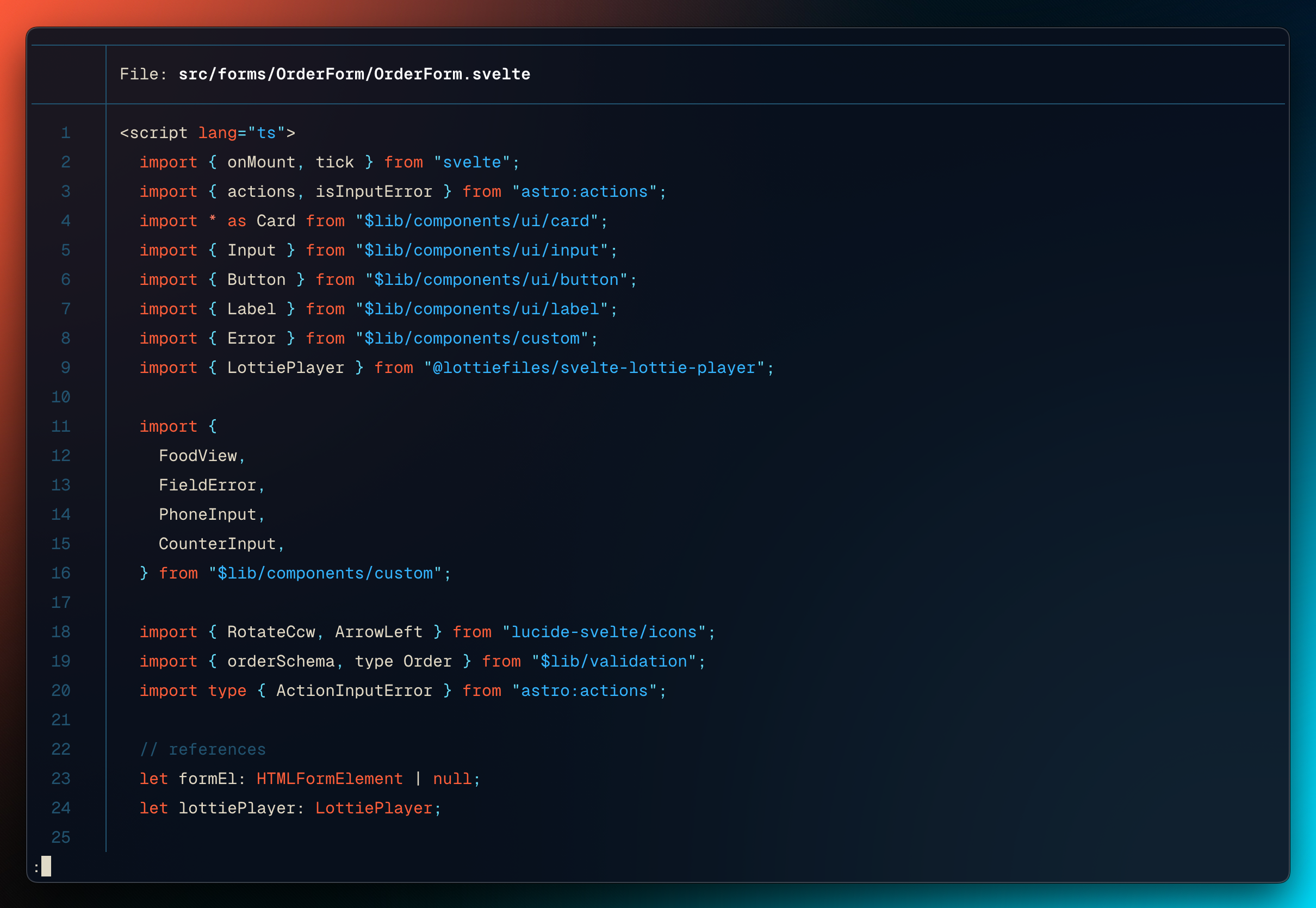This screenshot has height=908, width=1316.
Task: Click "LottiePlayer" import name on line 9
Action: coord(286,368)
